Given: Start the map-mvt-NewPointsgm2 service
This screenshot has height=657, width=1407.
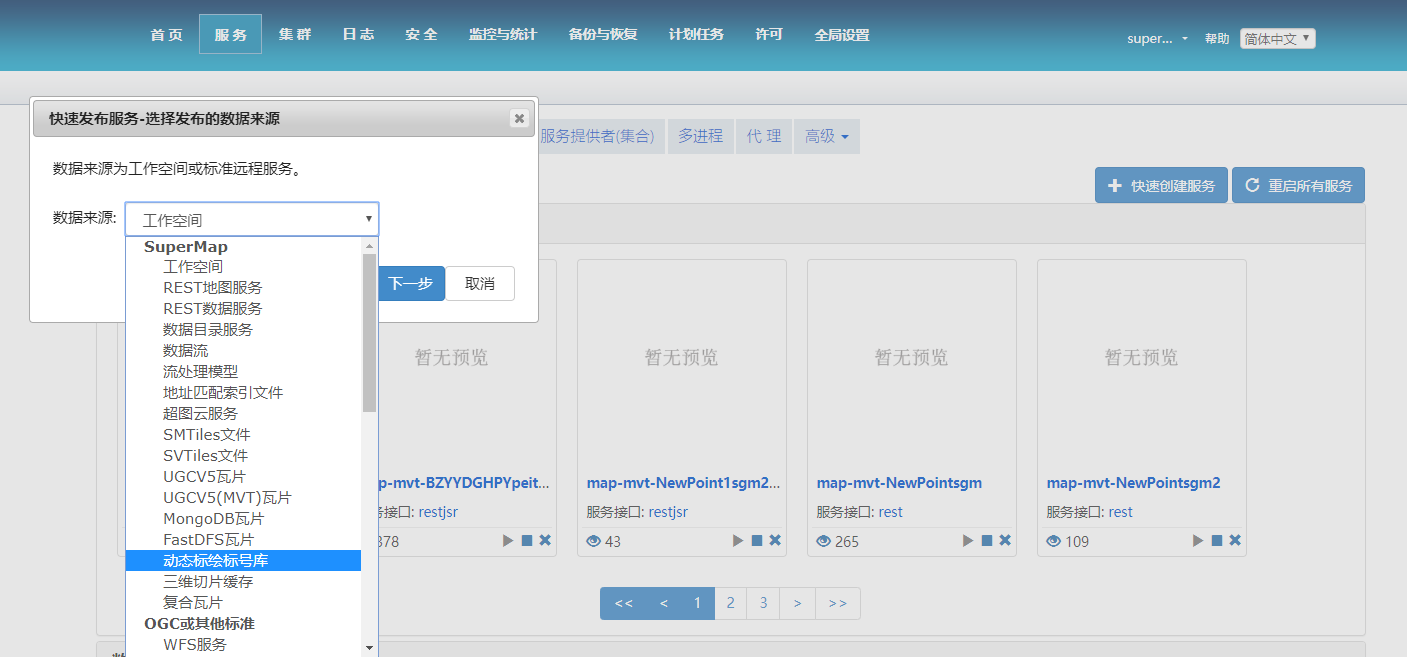Looking at the screenshot, I should coord(1197,541).
